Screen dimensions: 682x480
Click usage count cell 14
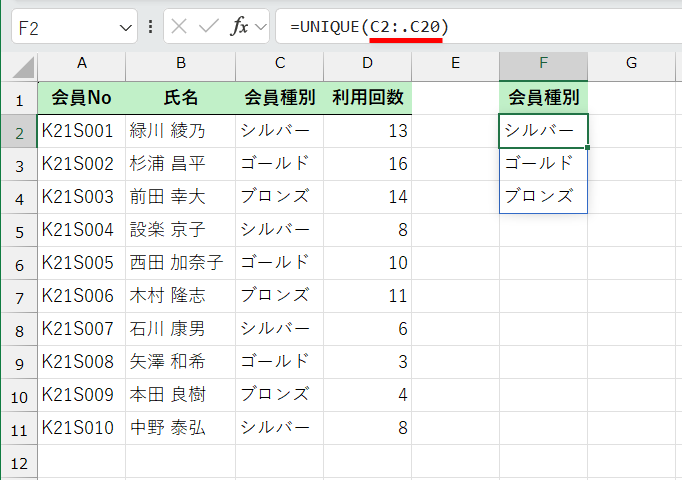tap(368, 197)
